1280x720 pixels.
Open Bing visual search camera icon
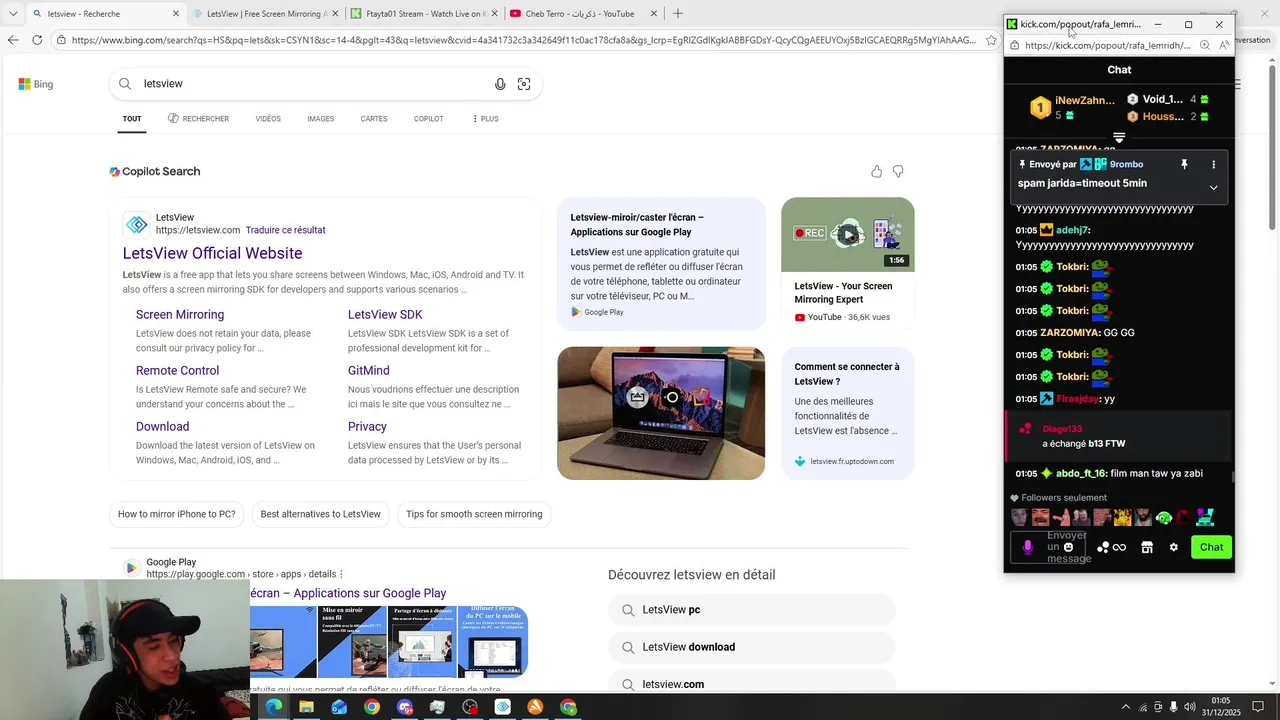coord(524,84)
